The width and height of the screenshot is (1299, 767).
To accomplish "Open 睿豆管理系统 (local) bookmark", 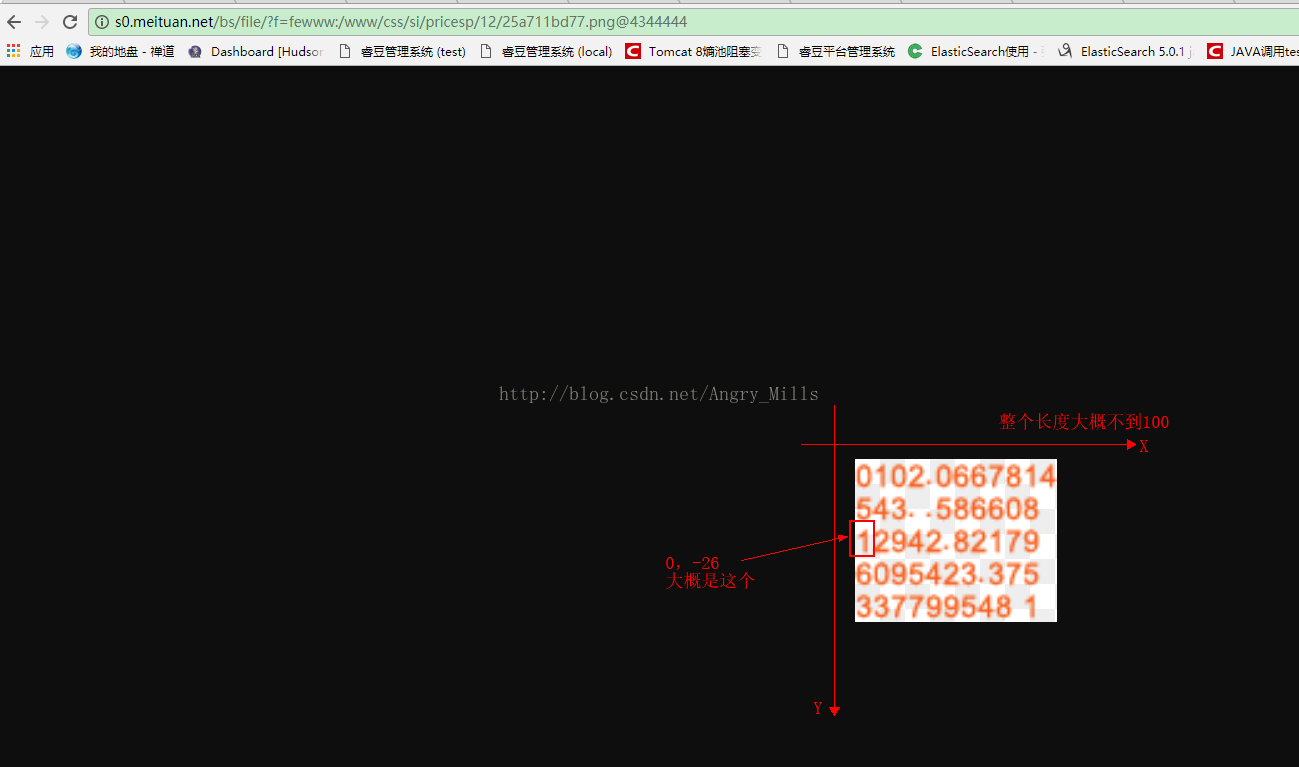I will 546,51.
